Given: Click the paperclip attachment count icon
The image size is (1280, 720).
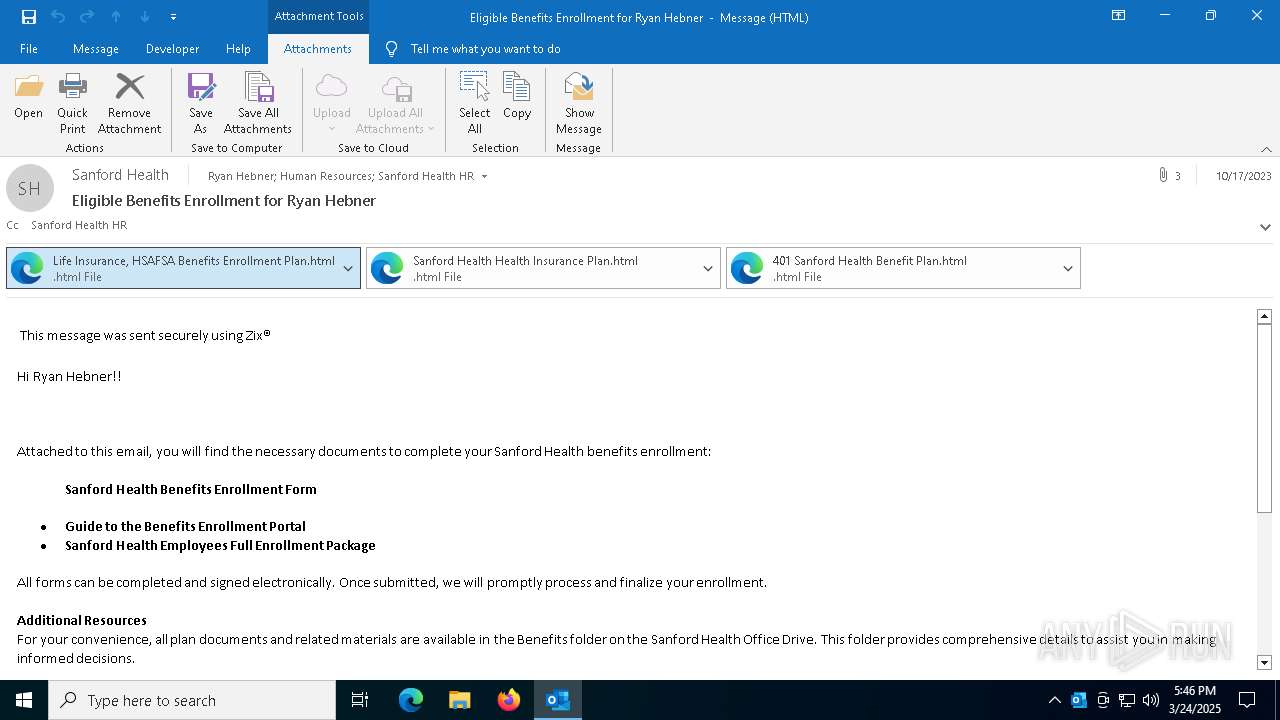Looking at the screenshot, I should point(1163,175).
